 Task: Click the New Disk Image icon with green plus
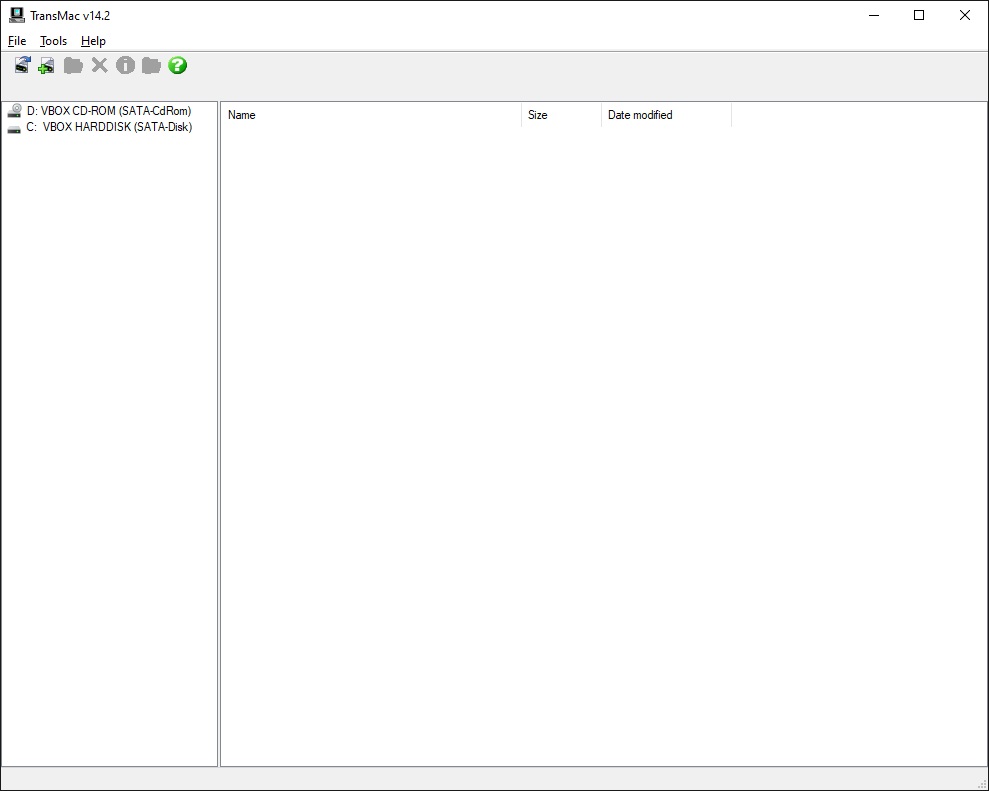click(47, 65)
